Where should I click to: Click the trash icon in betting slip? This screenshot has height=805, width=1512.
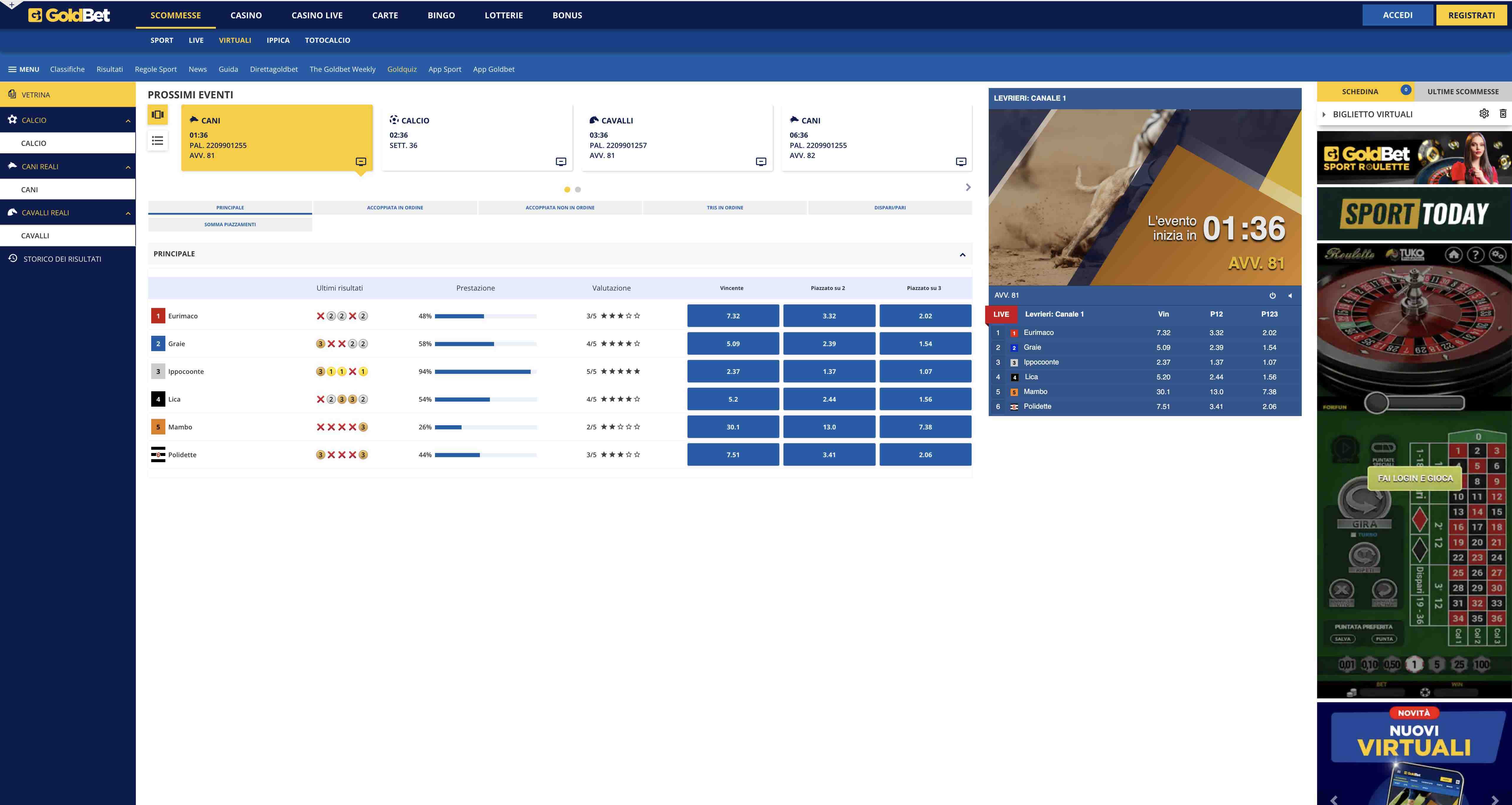pyautogui.click(x=1503, y=114)
